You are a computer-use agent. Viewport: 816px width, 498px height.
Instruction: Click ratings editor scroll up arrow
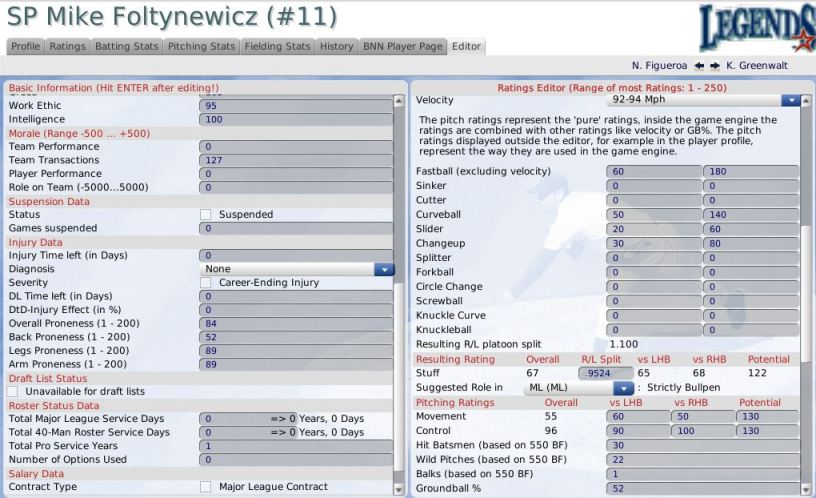coord(806,101)
